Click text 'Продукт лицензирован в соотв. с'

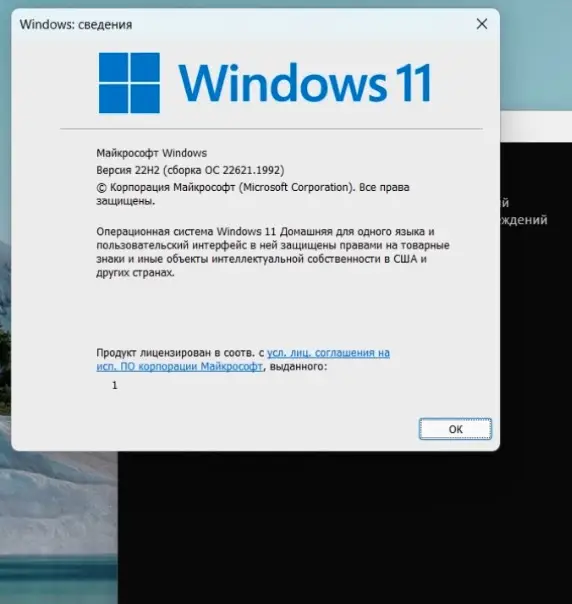pyautogui.click(x=180, y=353)
